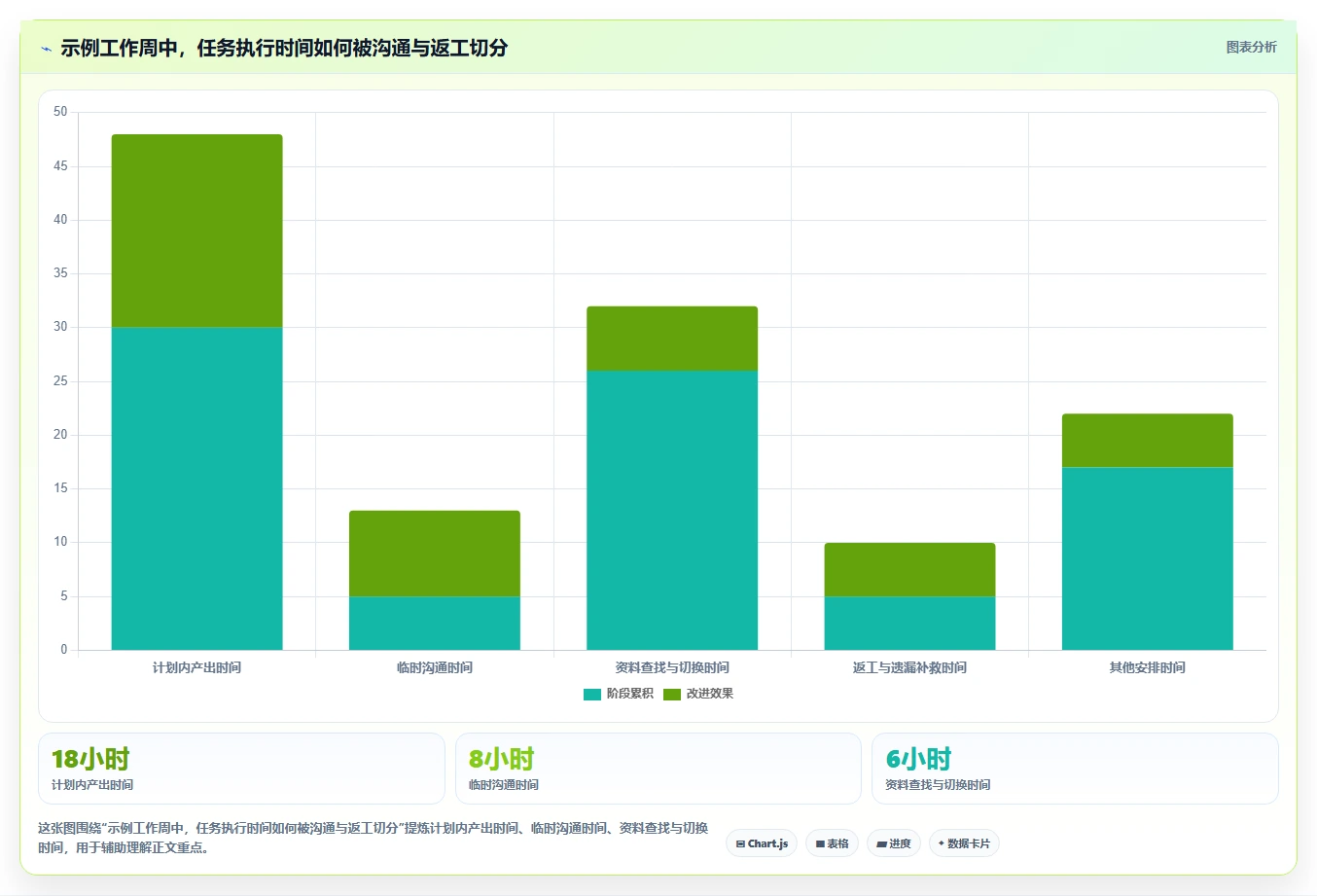Click the y-axis tick label 35

coord(60,273)
